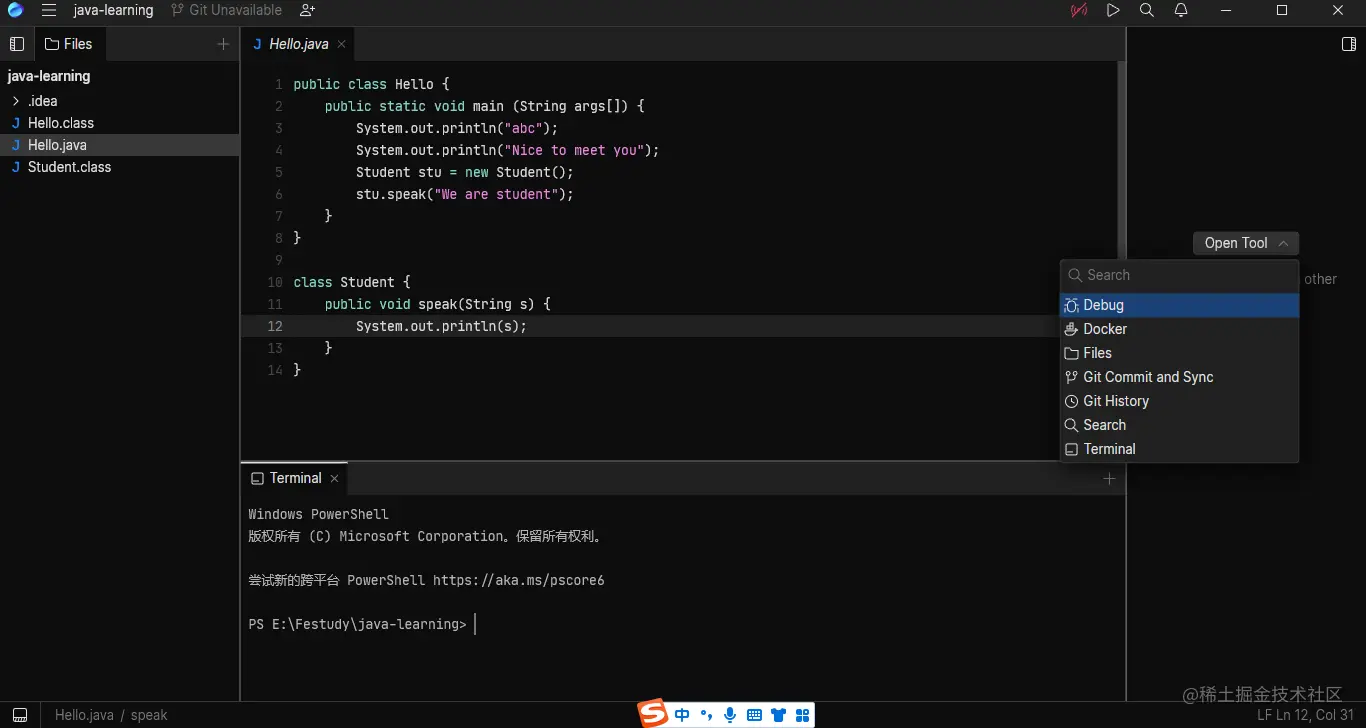Image resolution: width=1366 pixels, height=728 pixels.
Task: Open the Sogou skin picker on the taskbar
Action: 779,714
